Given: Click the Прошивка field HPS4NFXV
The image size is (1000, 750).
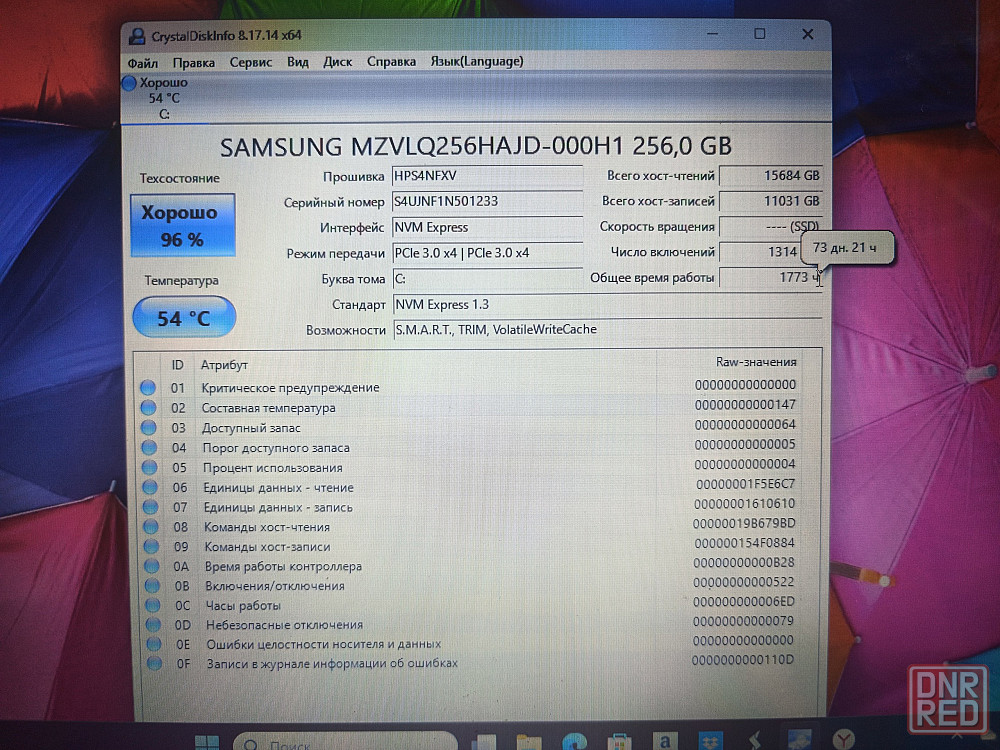Looking at the screenshot, I should [487, 176].
